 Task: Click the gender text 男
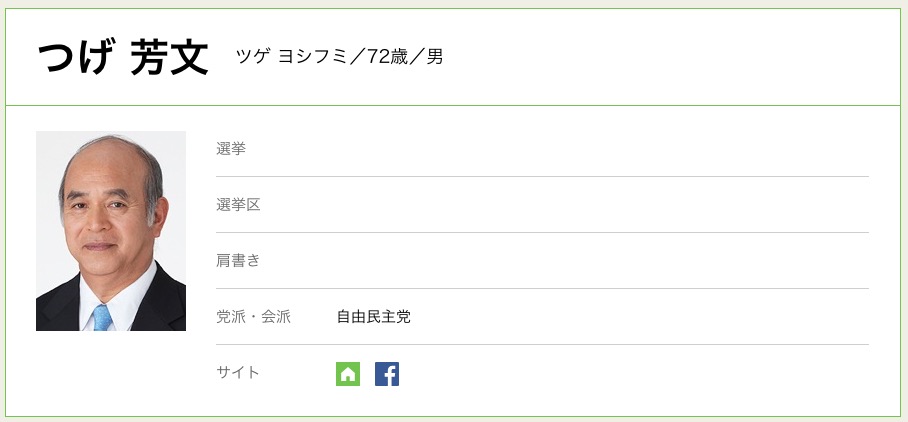435,56
